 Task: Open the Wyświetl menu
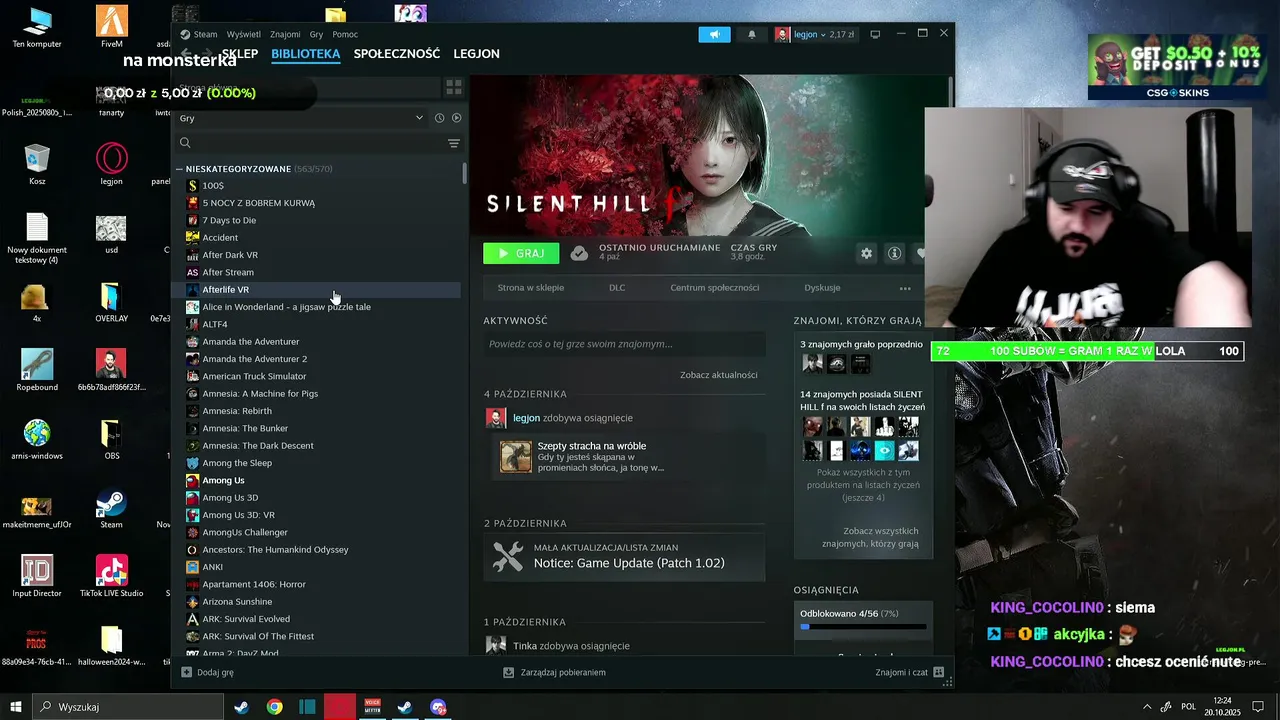point(244,34)
